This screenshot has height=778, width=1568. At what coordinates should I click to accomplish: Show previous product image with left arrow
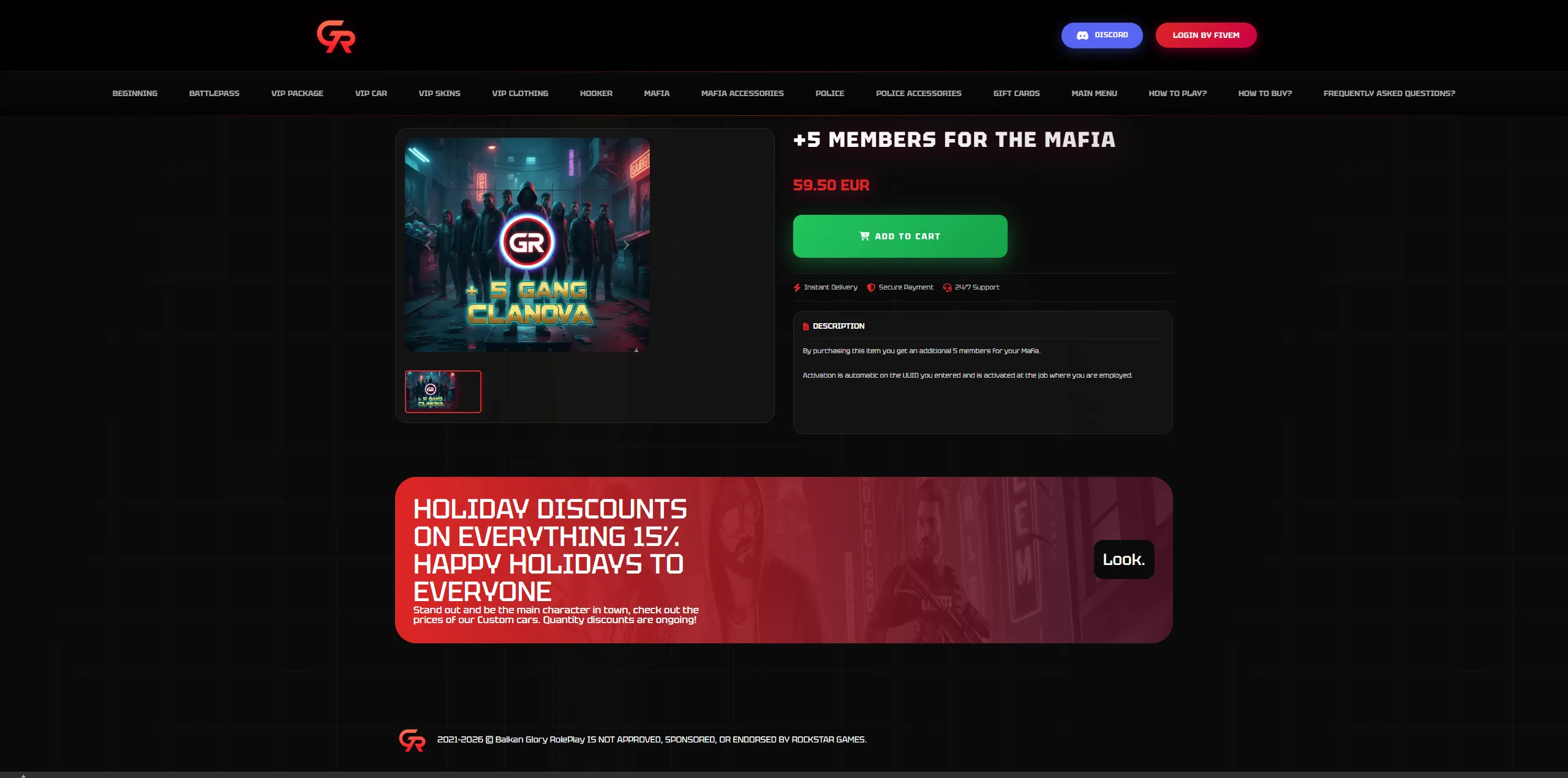pyautogui.click(x=428, y=245)
